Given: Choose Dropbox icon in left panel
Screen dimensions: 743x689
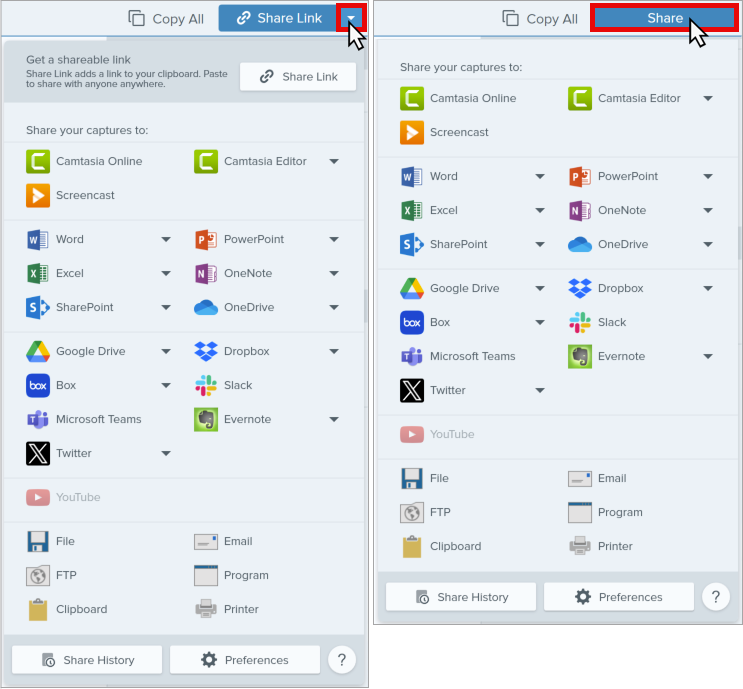Looking at the screenshot, I should (x=206, y=352).
